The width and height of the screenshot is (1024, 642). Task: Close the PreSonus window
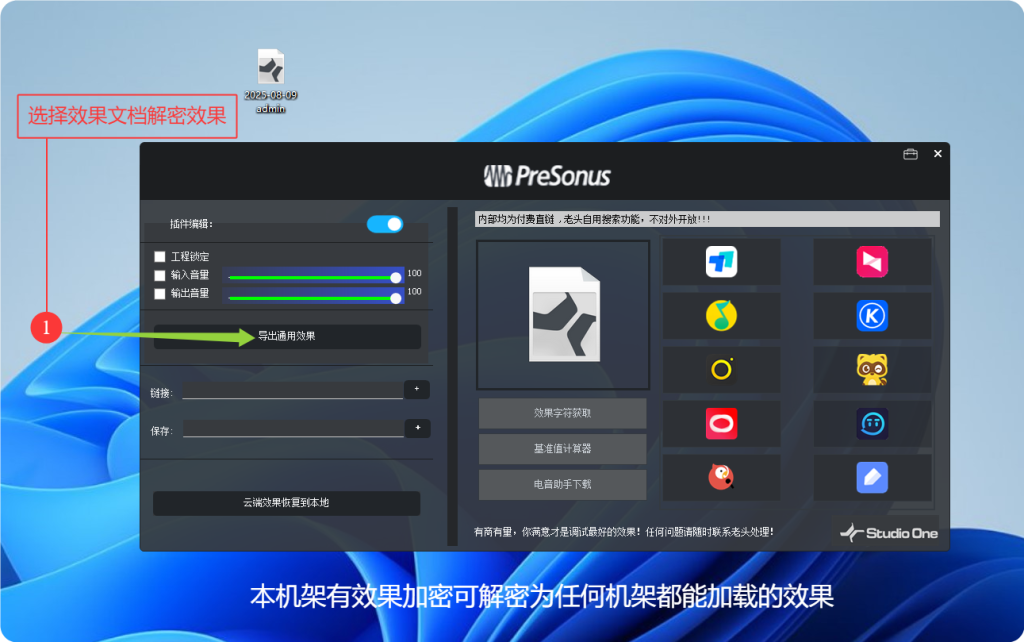point(938,153)
